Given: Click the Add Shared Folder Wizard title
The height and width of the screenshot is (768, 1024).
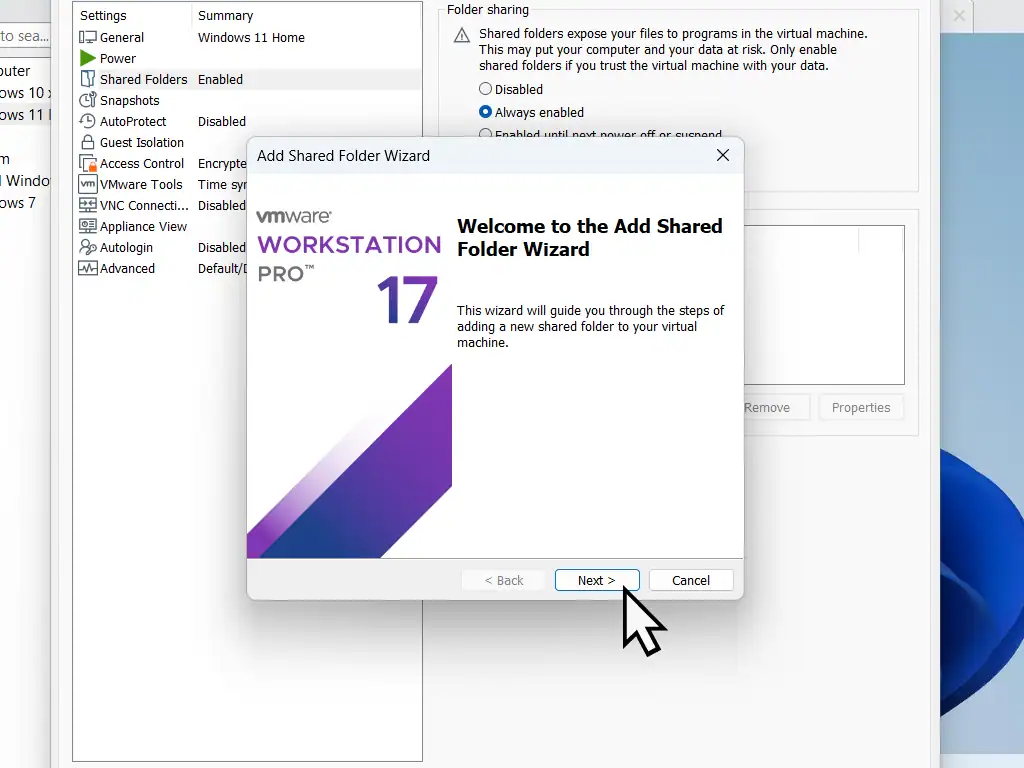Looking at the screenshot, I should tap(343, 155).
